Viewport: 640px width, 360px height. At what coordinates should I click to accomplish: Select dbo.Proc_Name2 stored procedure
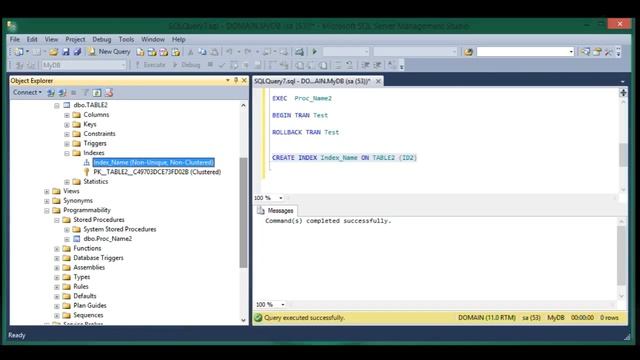coord(108,239)
